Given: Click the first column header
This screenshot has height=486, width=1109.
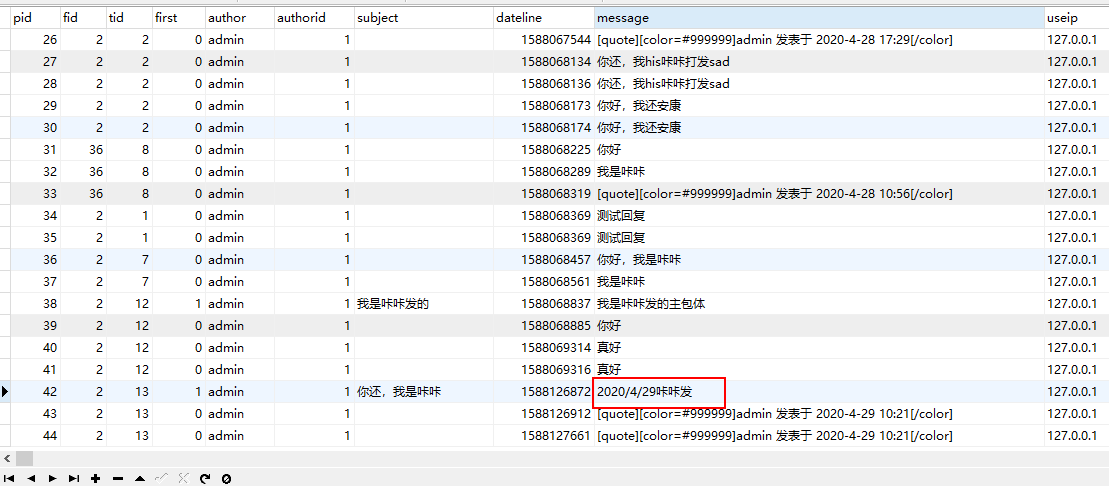Looking at the screenshot, I should coord(178,18).
